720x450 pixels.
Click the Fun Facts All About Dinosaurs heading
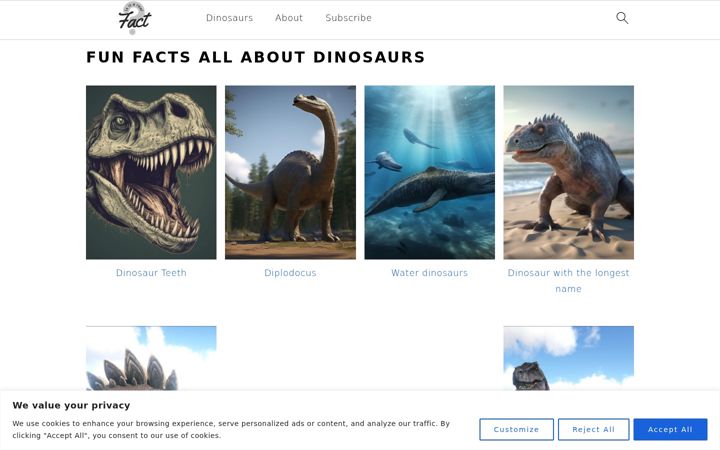tap(255, 57)
